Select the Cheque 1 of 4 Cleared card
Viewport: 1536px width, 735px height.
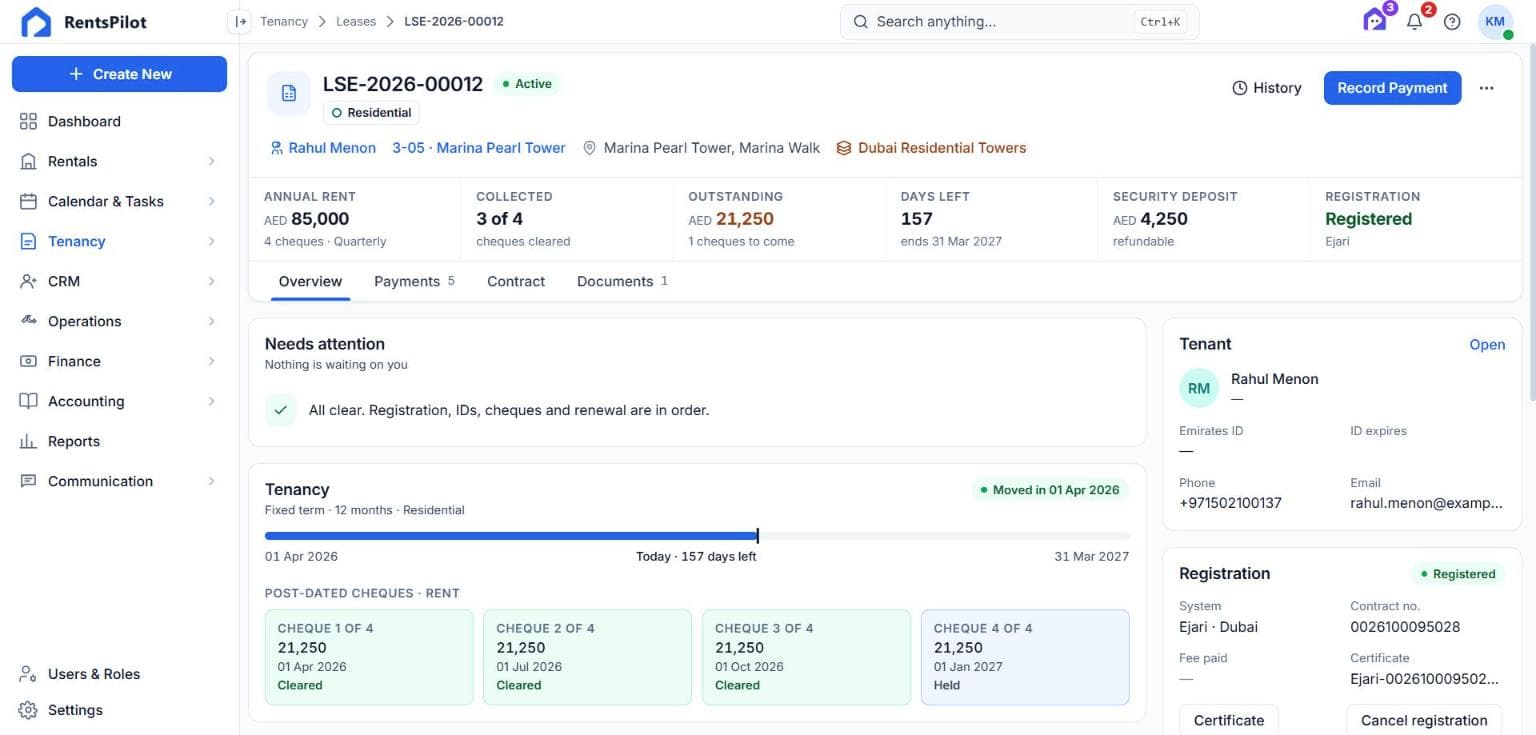tap(369, 657)
